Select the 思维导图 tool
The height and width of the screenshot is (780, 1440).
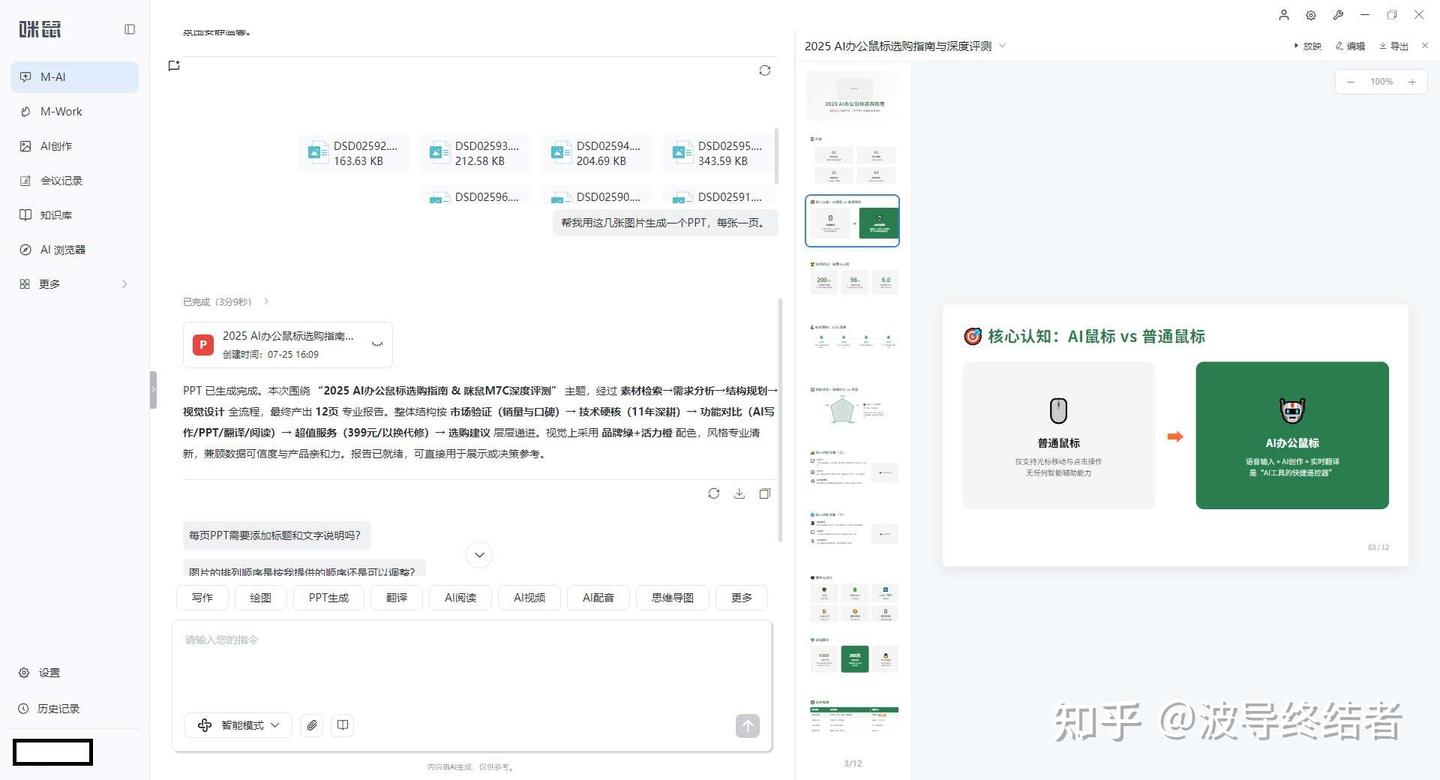tap(673, 598)
